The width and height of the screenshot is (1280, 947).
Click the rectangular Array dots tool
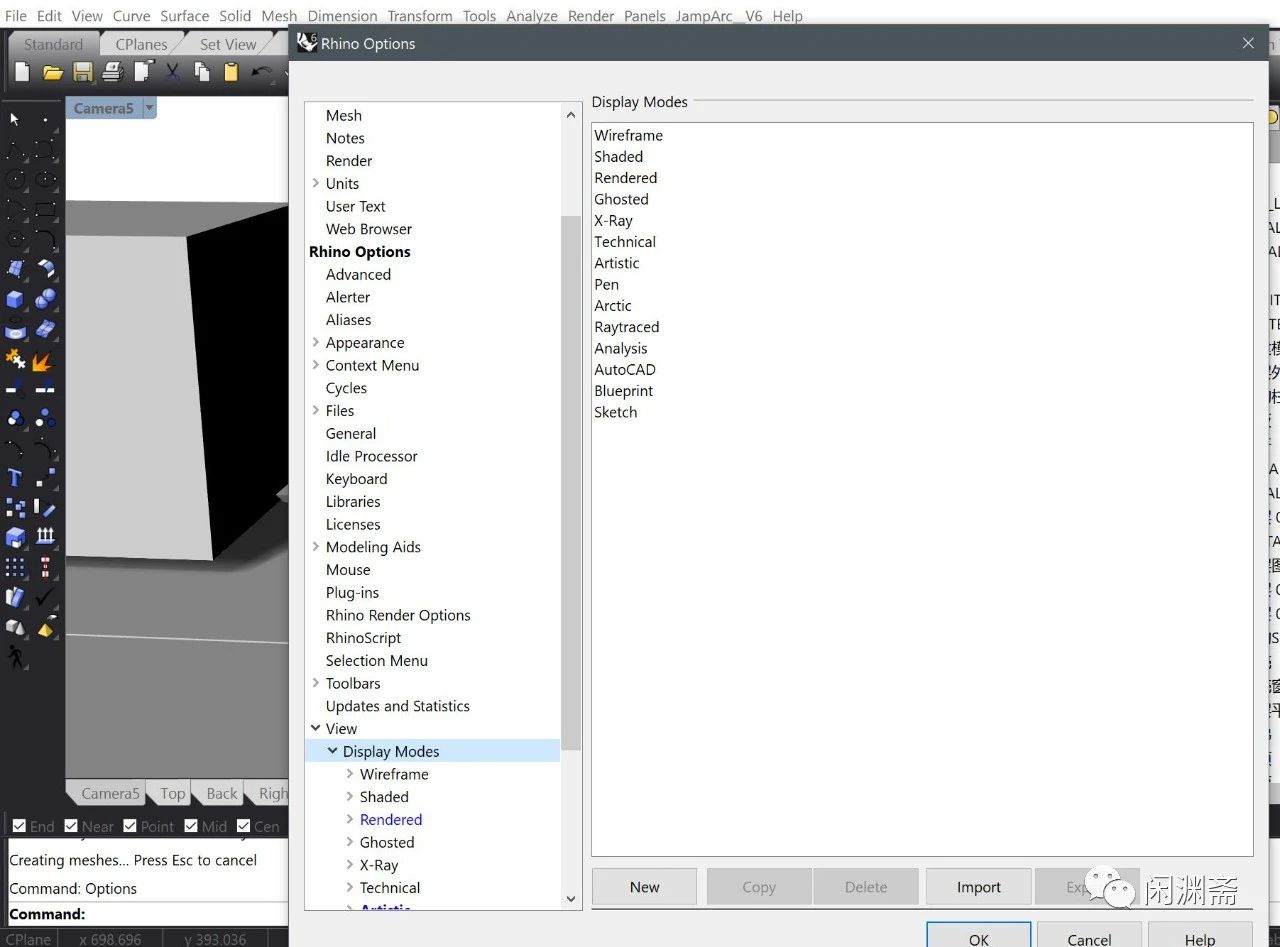tap(15, 568)
